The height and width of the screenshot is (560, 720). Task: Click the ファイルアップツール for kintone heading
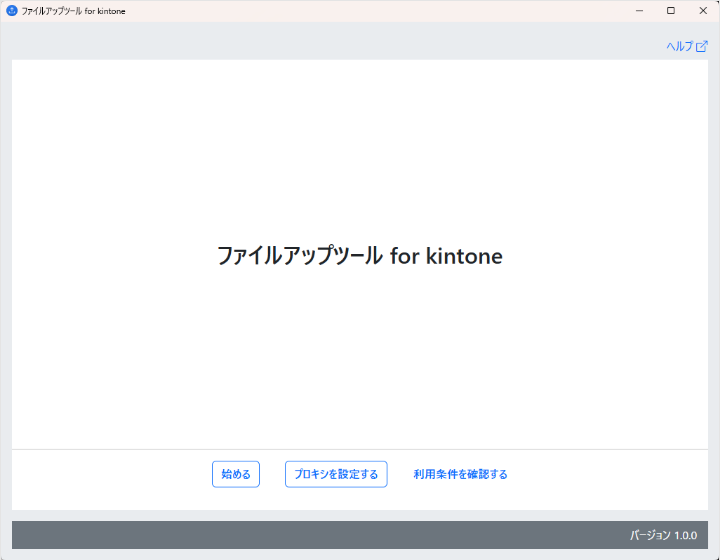360,256
